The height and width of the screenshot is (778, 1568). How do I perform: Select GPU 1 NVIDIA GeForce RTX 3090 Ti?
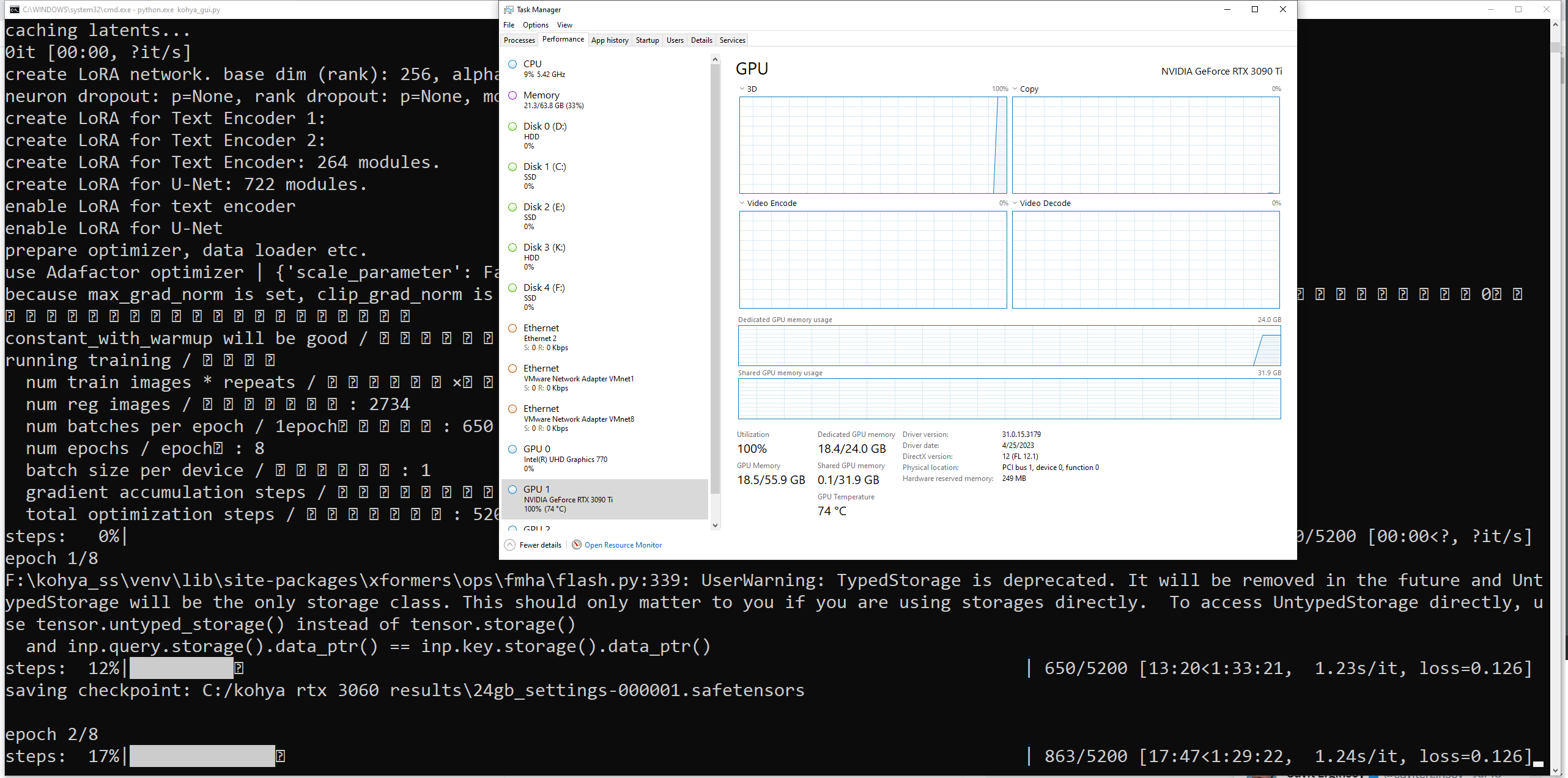click(x=605, y=499)
